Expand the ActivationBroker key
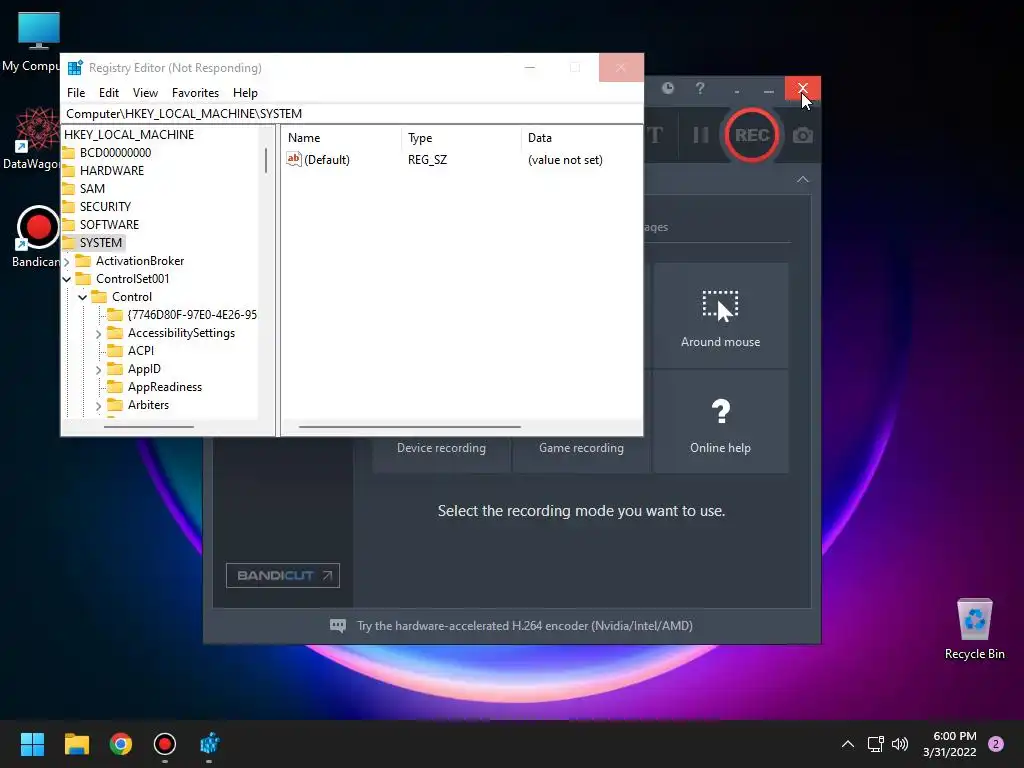This screenshot has width=1024, height=768. pos(67,261)
